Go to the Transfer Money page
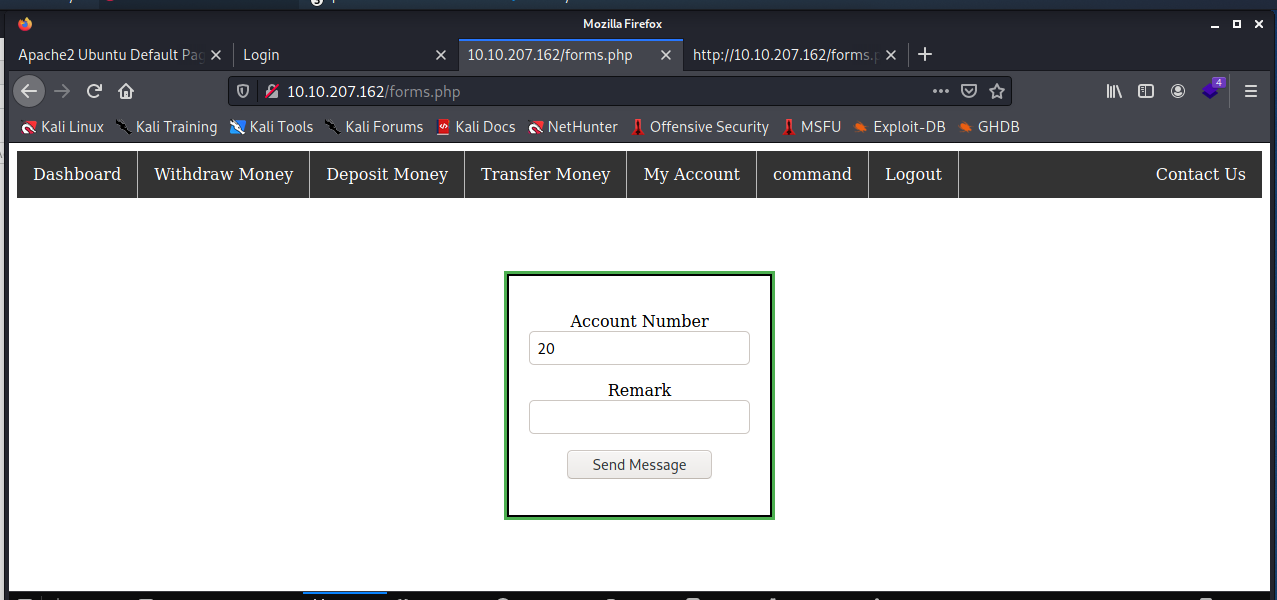Image resolution: width=1277 pixels, height=600 pixels. 545,174
